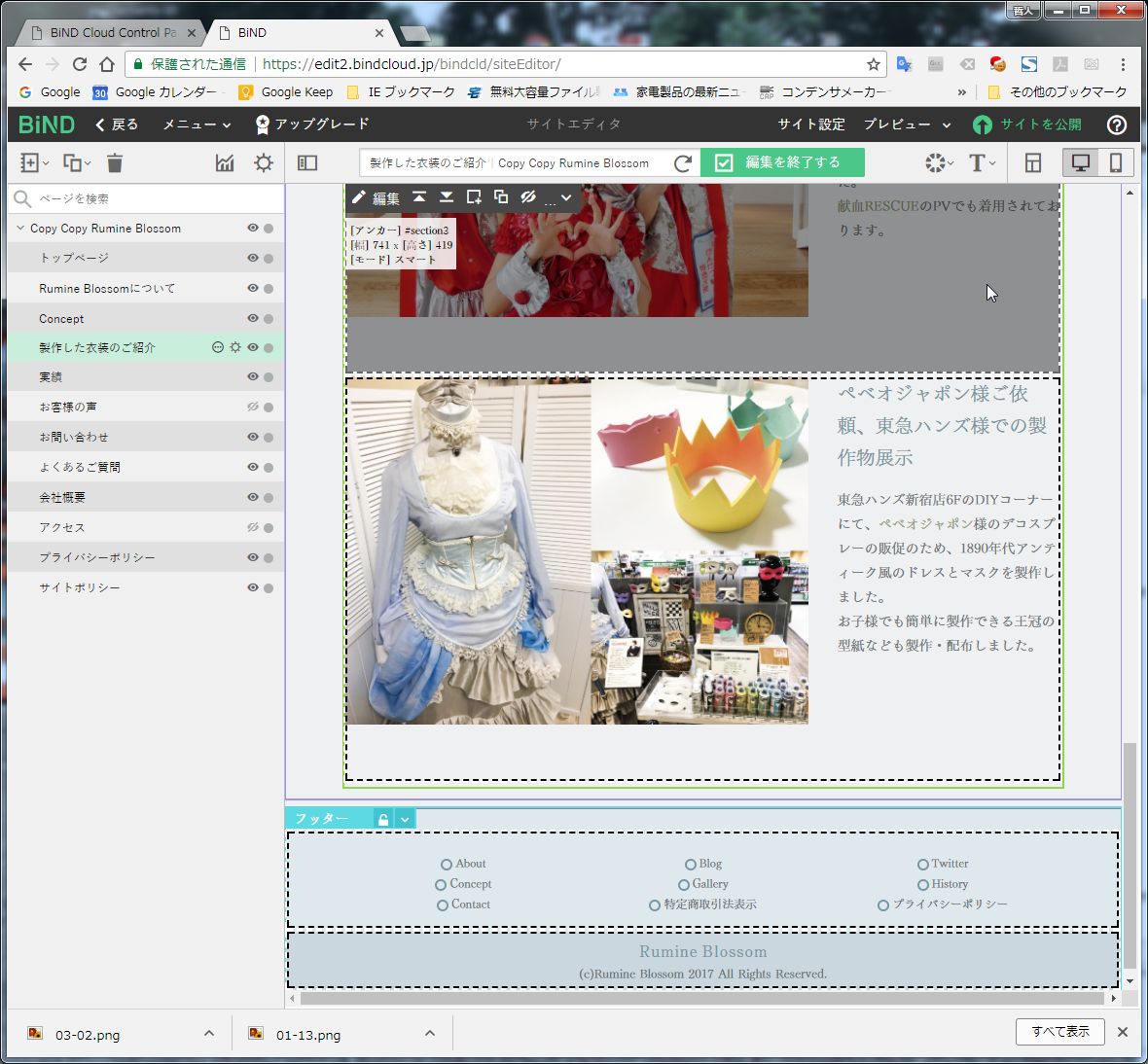Switch to desktop preview mode
This screenshot has width=1148, height=1064.
pyautogui.click(x=1080, y=162)
